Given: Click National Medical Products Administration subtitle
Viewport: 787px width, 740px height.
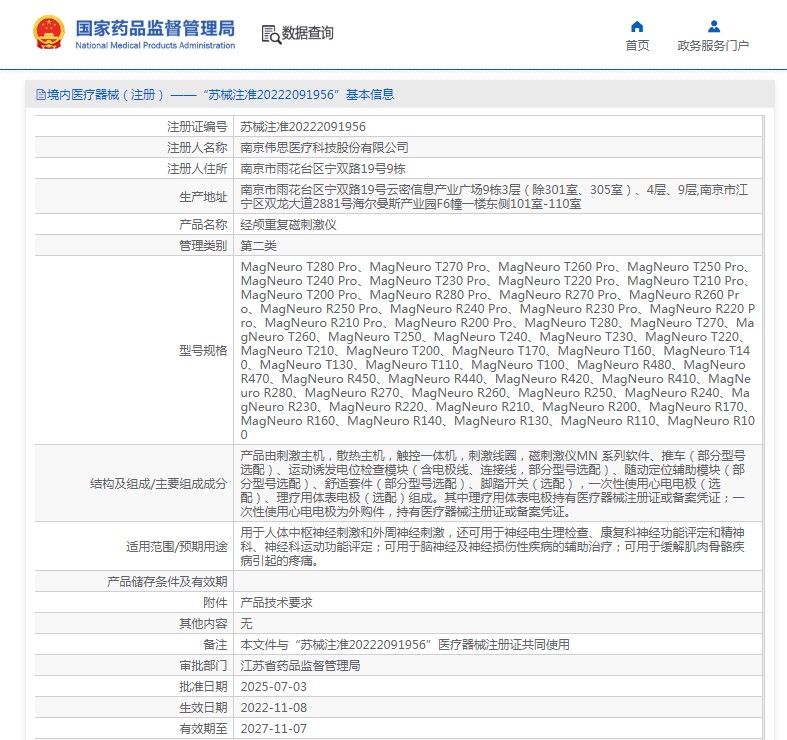Looking at the screenshot, I should click(x=155, y=45).
